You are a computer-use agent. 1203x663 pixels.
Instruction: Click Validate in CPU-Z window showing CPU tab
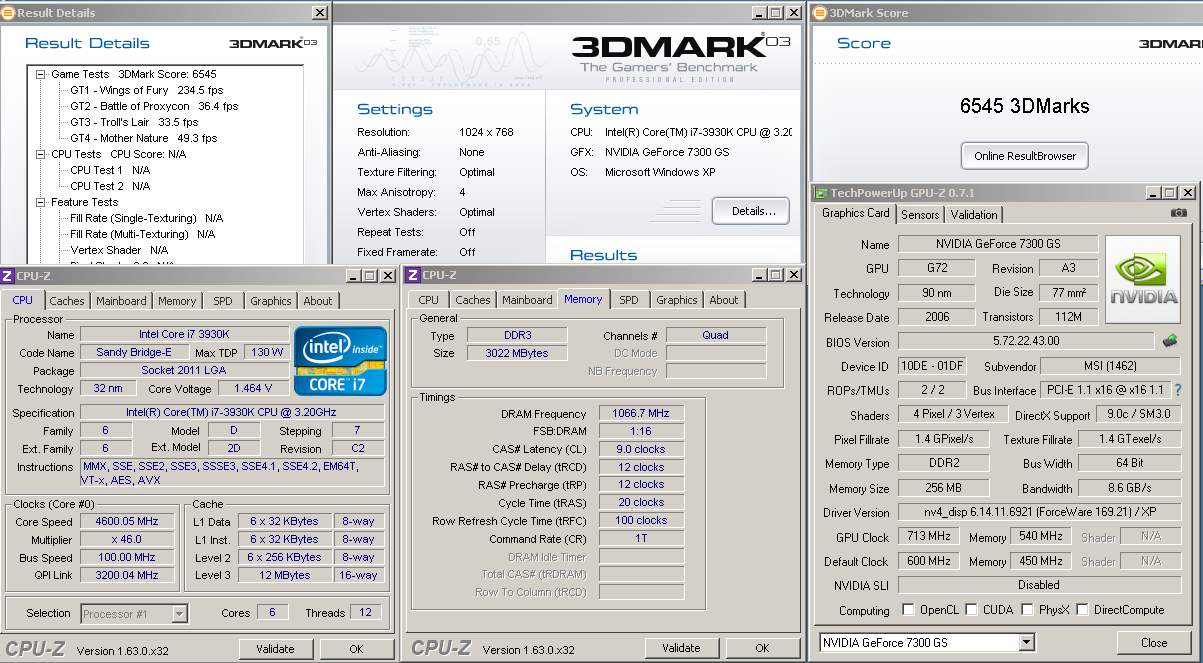(x=275, y=649)
